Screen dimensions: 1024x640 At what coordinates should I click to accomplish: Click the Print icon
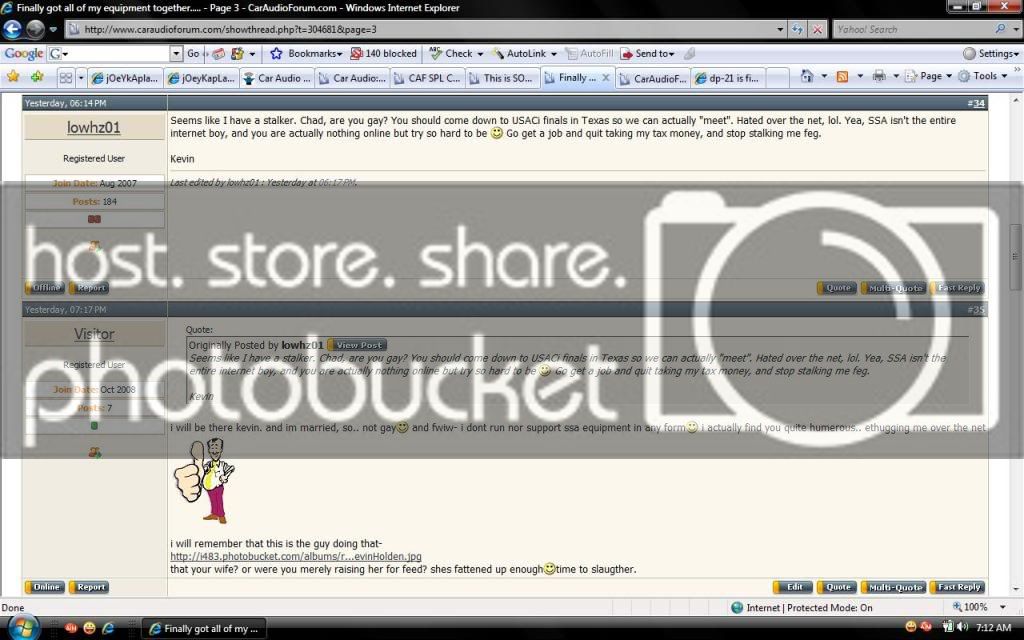[880, 76]
